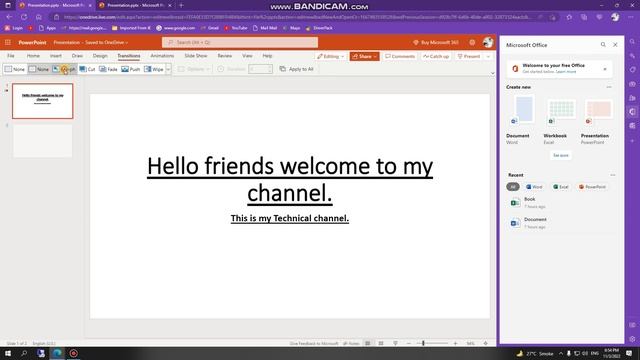Open the Comments pane
640x360 pixels.
[x=400, y=56]
